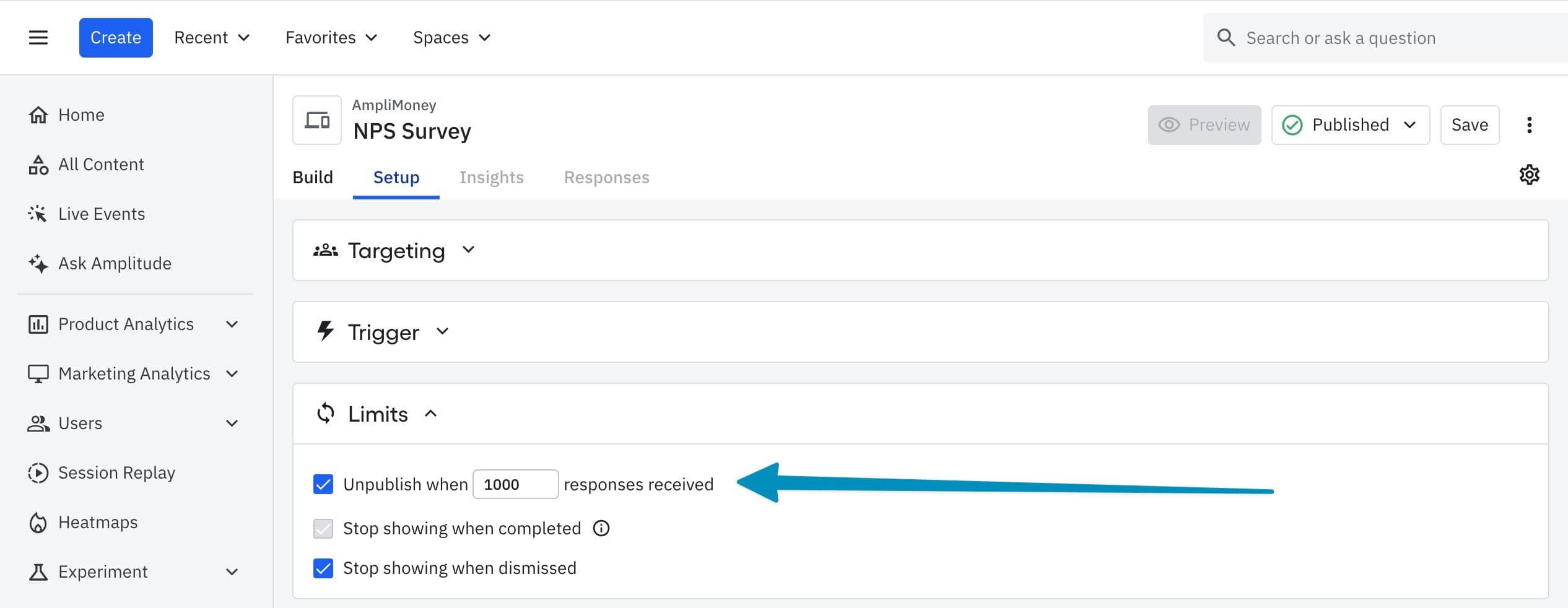Click the blue Create button
This screenshot has width=1568, height=608.
[116, 38]
